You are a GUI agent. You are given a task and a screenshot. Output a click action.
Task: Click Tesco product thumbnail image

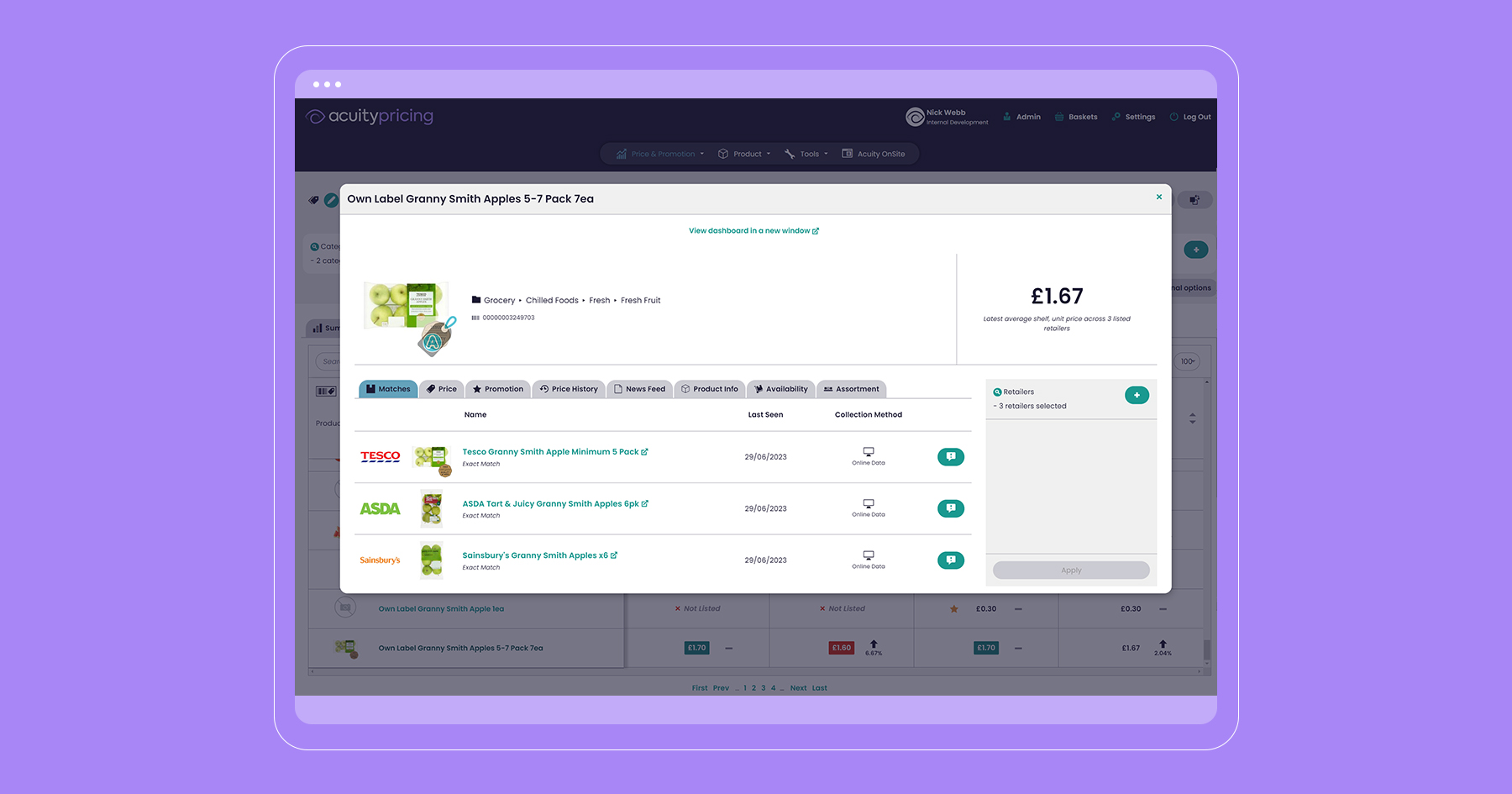432,460
